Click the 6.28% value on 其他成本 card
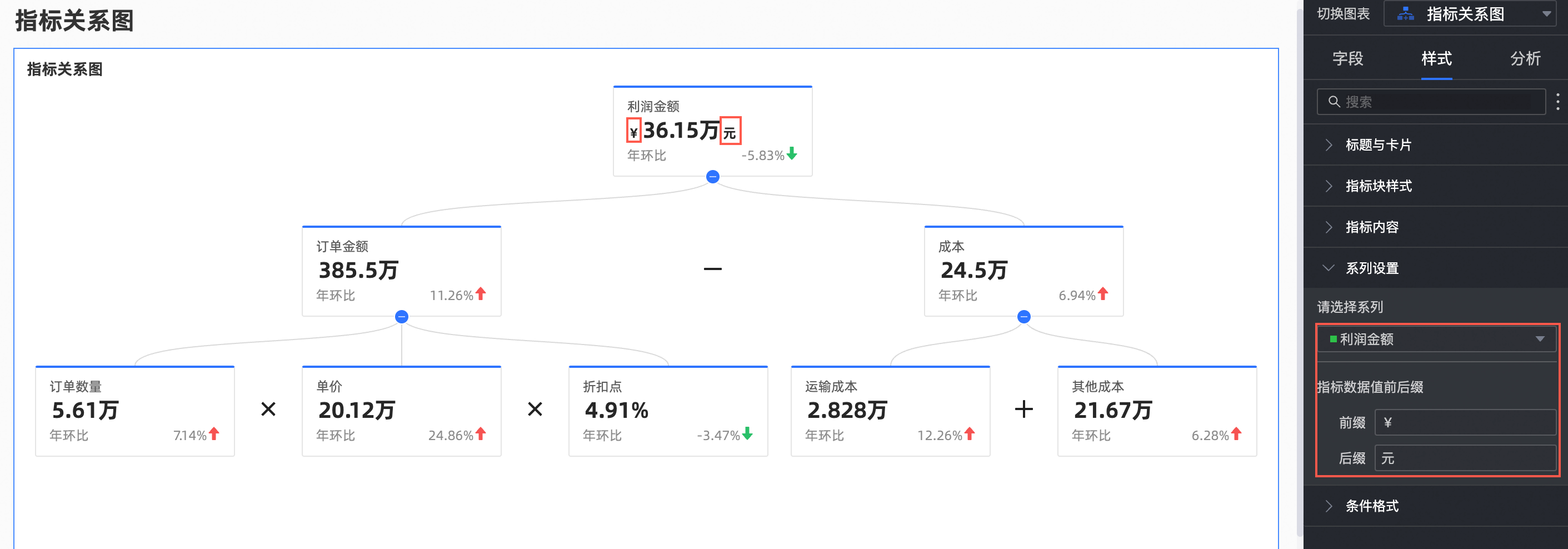Viewport: 1568px width, 549px height. (x=1210, y=435)
